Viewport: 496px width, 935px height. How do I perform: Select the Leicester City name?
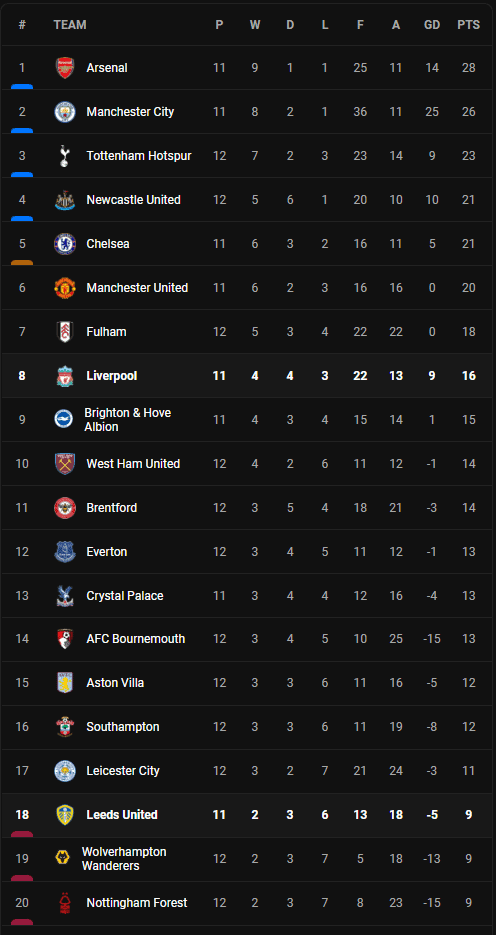click(123, 770)
